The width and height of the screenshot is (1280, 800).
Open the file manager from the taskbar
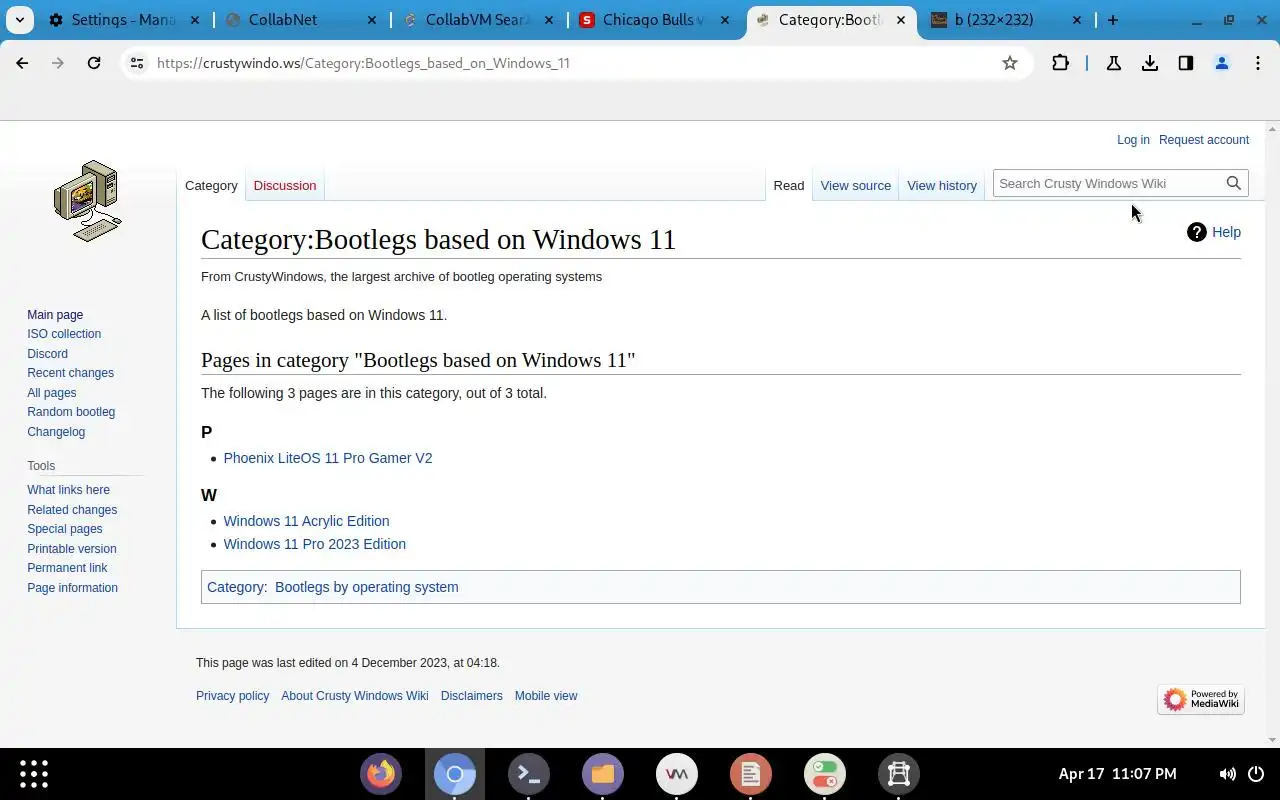(x=603, y=773)
